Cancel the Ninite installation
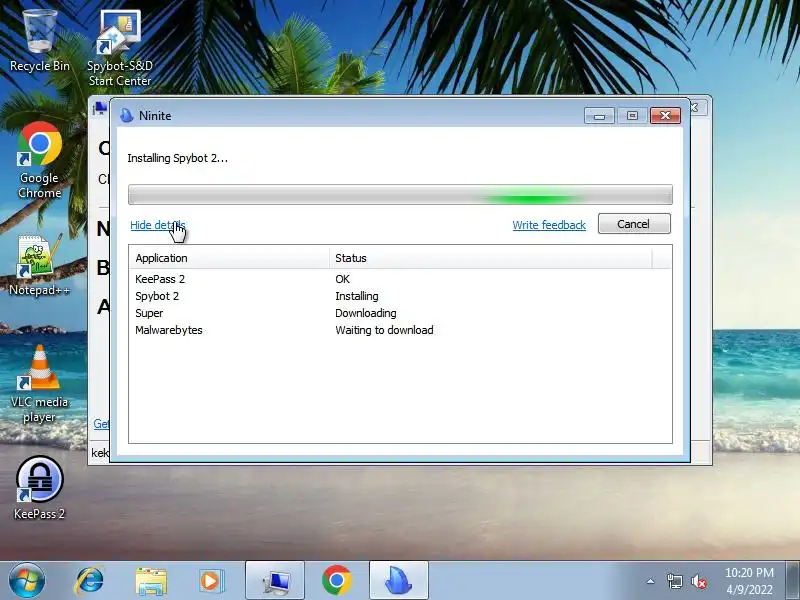The height and width of the screenshot is (600, 800). tap(634, 224)
